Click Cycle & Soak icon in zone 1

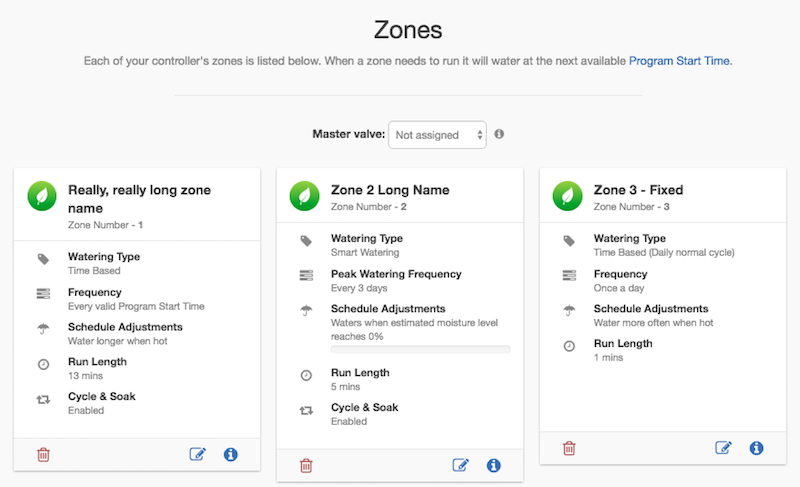click(43, 400)
